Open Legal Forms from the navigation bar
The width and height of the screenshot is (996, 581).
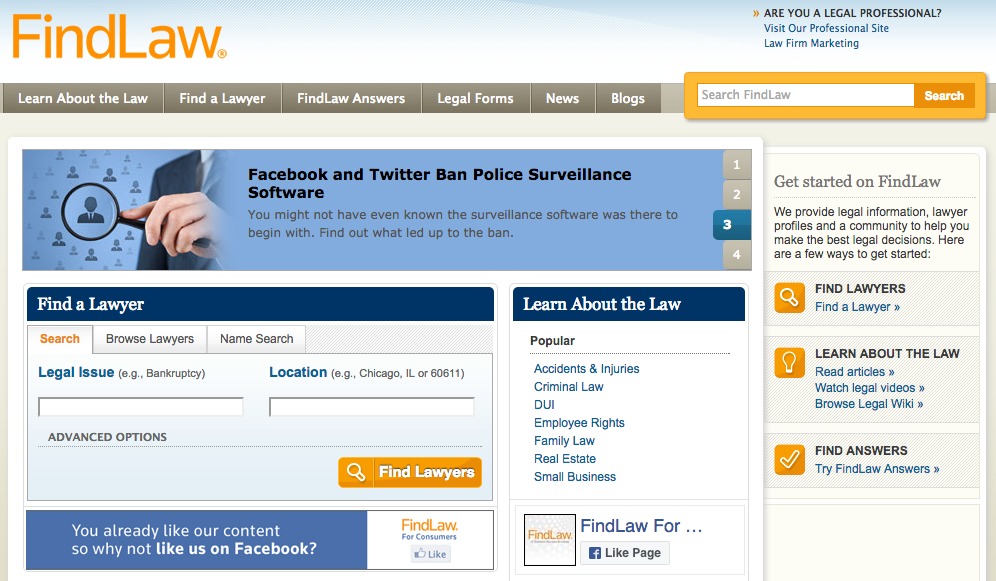coord(475,98)
